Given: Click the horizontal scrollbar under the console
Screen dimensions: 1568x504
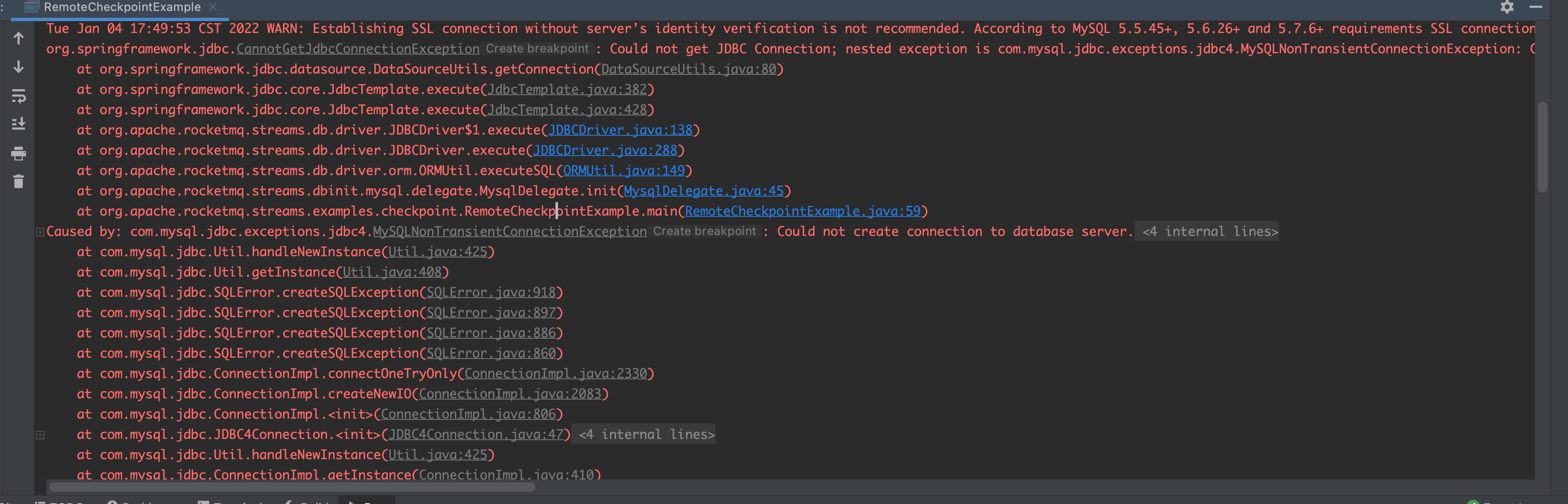Looking at the screenshot, I should click(292, 487).
